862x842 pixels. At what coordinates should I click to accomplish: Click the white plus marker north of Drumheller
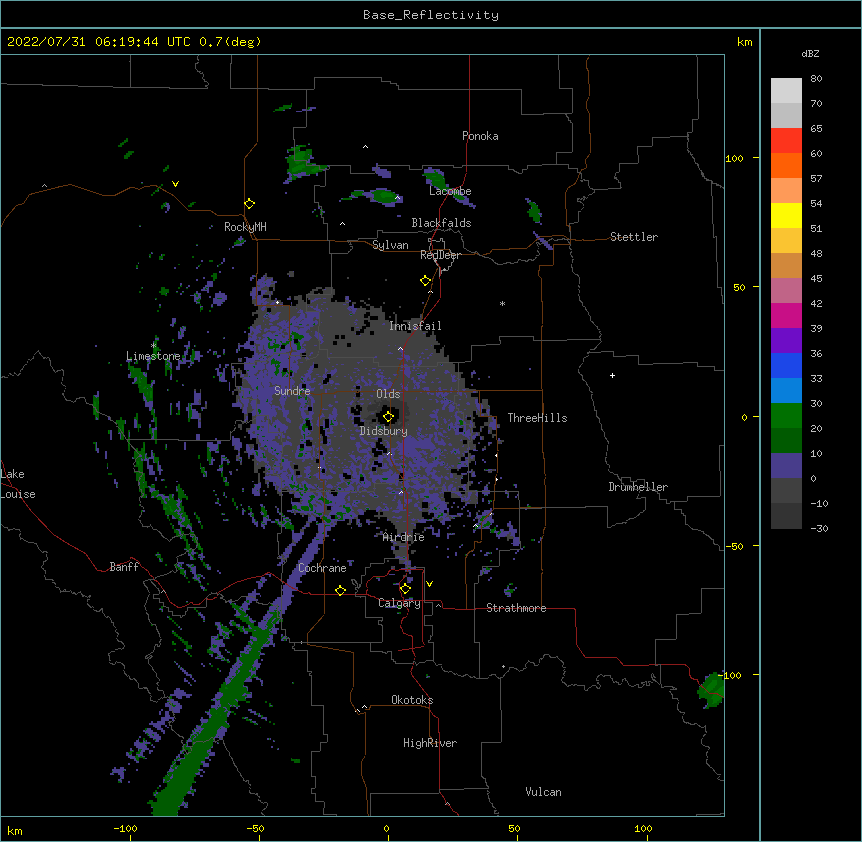[612, 375]
